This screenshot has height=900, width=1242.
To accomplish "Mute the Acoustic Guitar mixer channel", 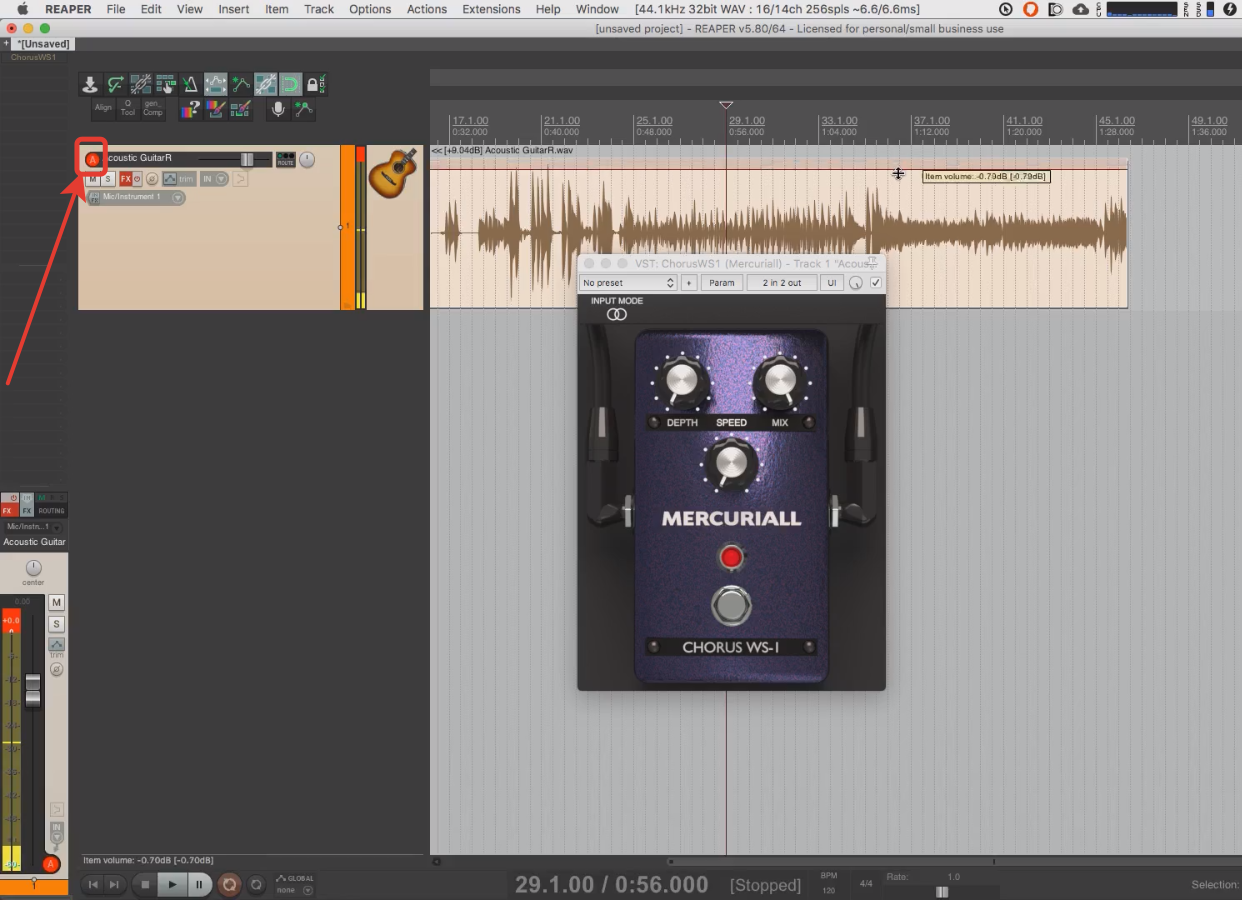I will coord(57,602).
